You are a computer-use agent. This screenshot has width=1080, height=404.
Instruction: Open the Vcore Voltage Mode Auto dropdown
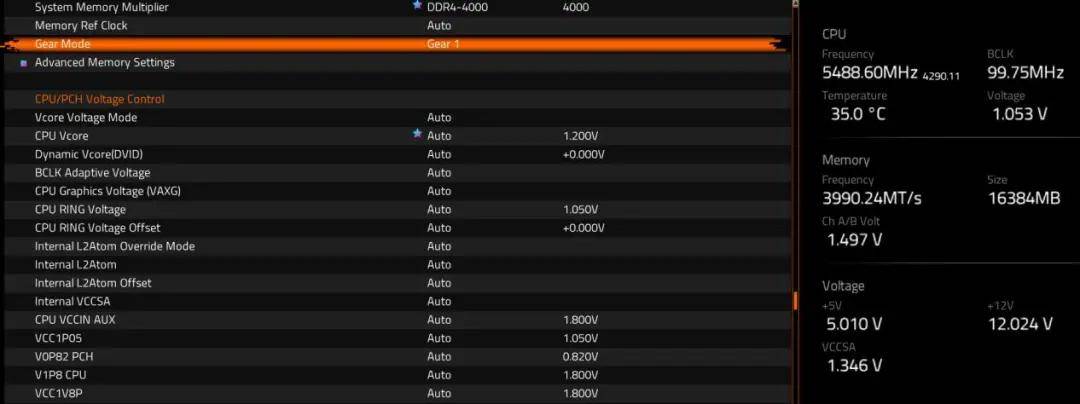click(439, 118)
